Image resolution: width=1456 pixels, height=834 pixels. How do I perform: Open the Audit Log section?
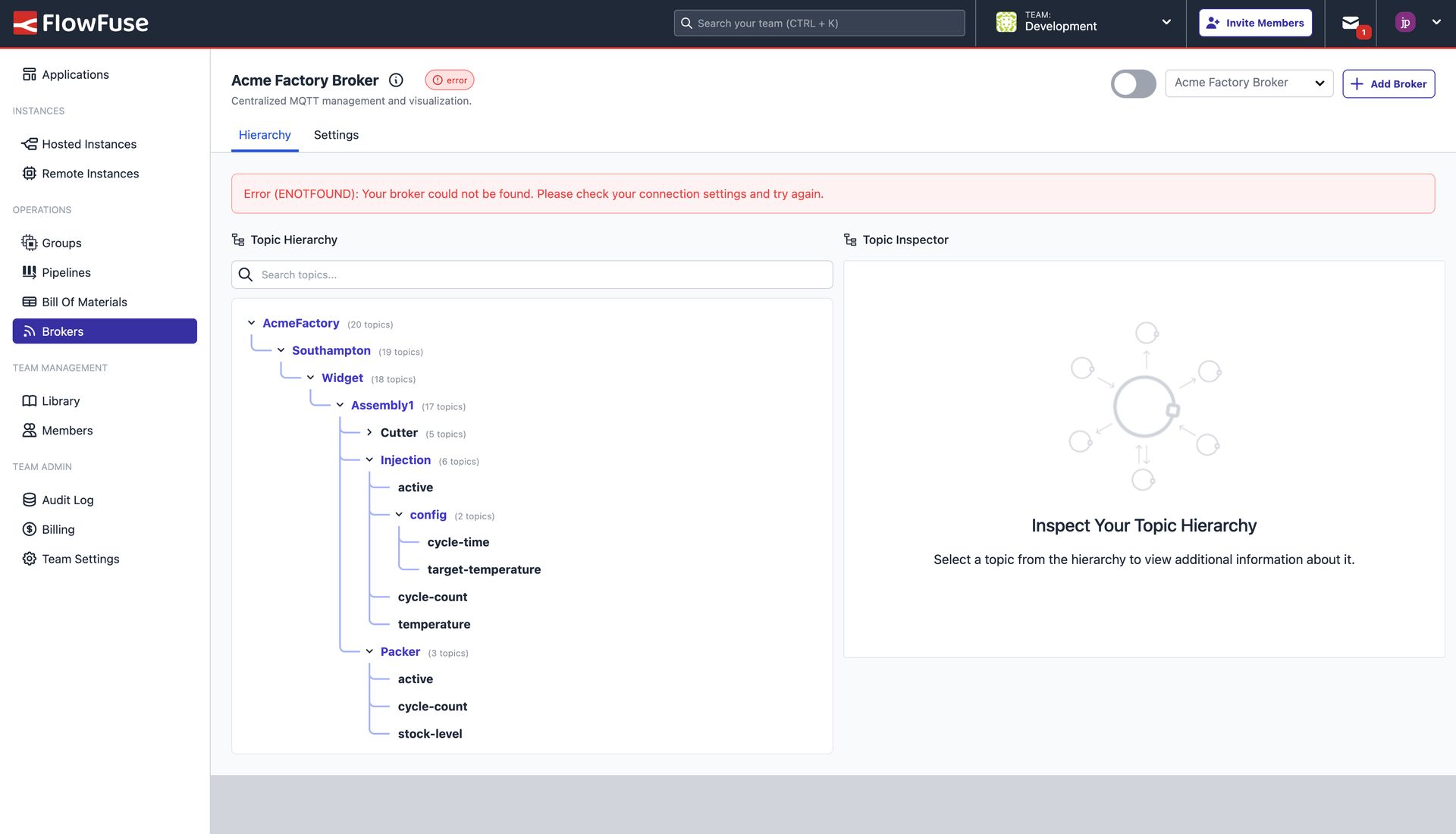click(66, 500)
